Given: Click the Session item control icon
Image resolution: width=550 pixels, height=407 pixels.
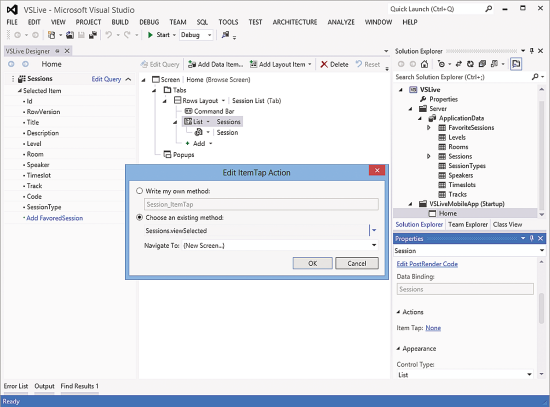Looking at the screenshot, I should tap(199, 132).
